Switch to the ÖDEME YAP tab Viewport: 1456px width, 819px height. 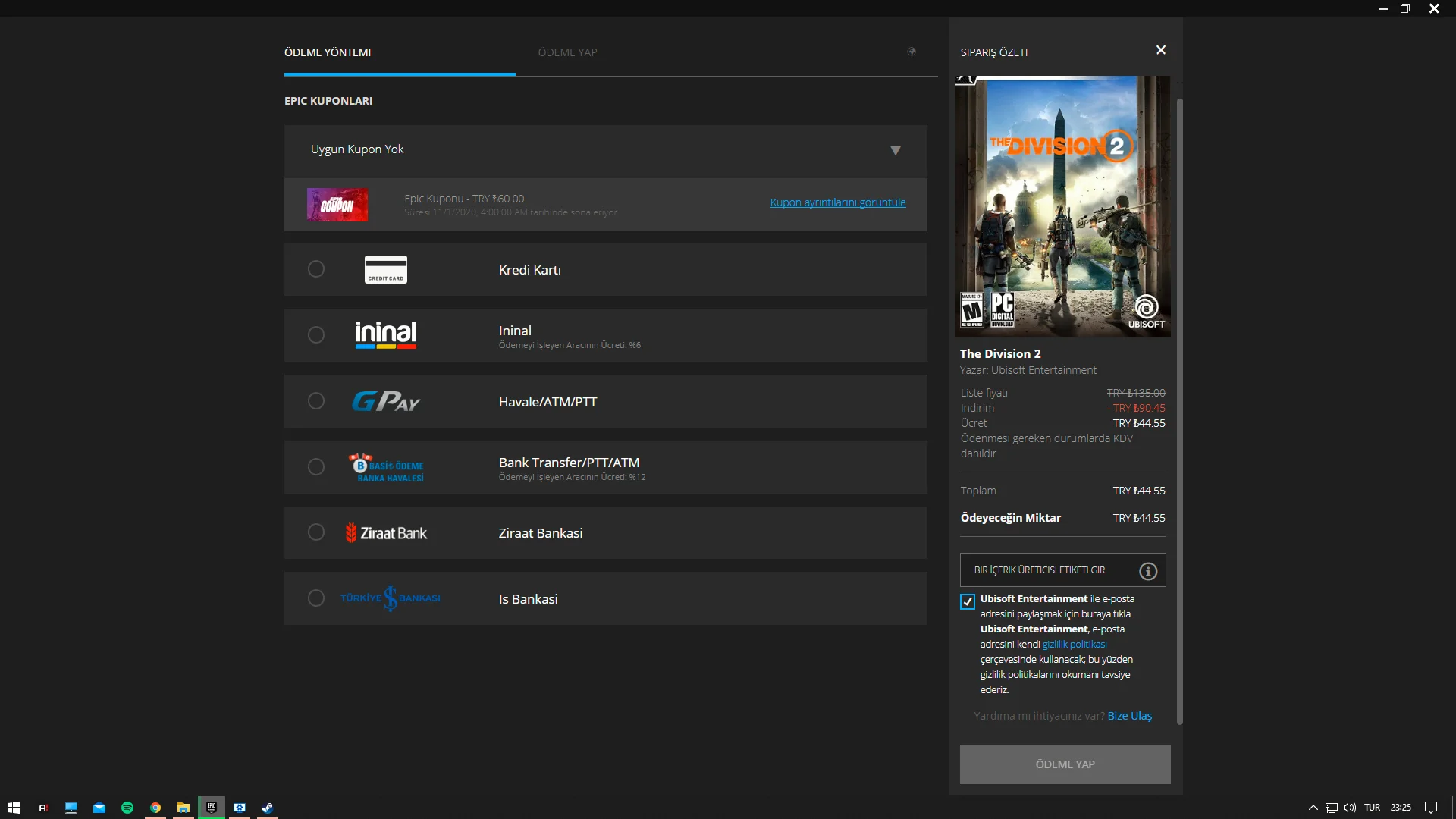coord(567,52)
